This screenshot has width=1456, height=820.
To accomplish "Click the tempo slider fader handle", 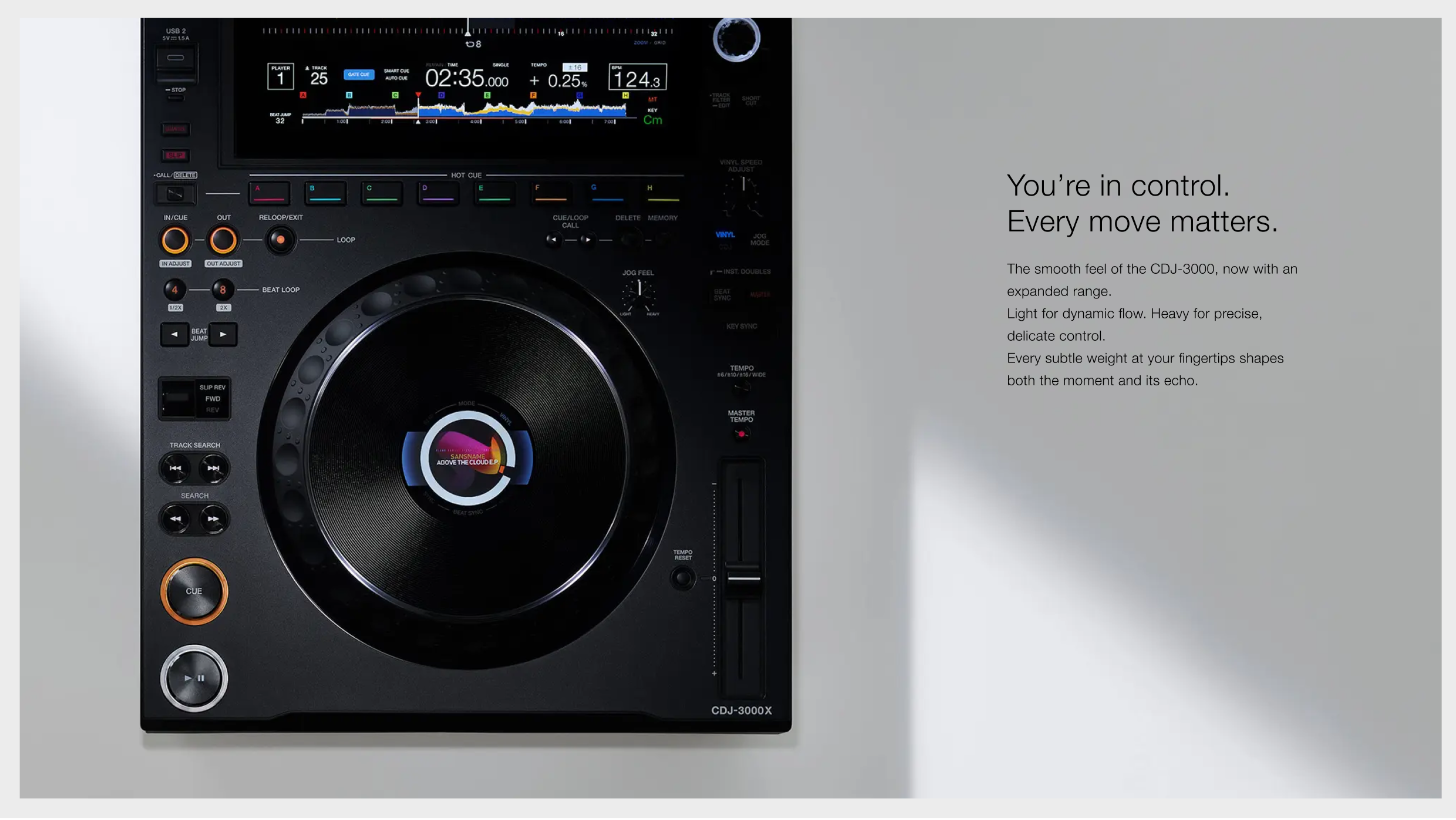I will [743, 578].
